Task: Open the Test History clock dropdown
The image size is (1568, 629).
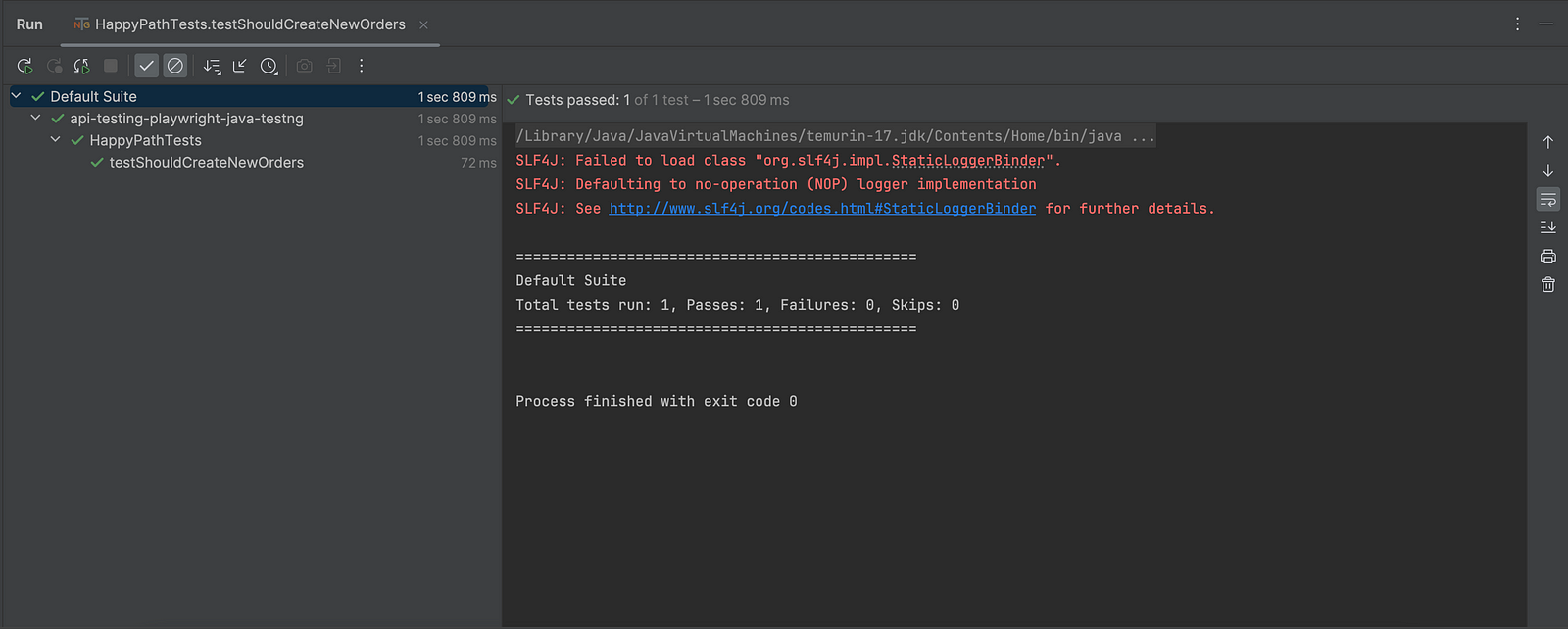Action: [269, 66]
